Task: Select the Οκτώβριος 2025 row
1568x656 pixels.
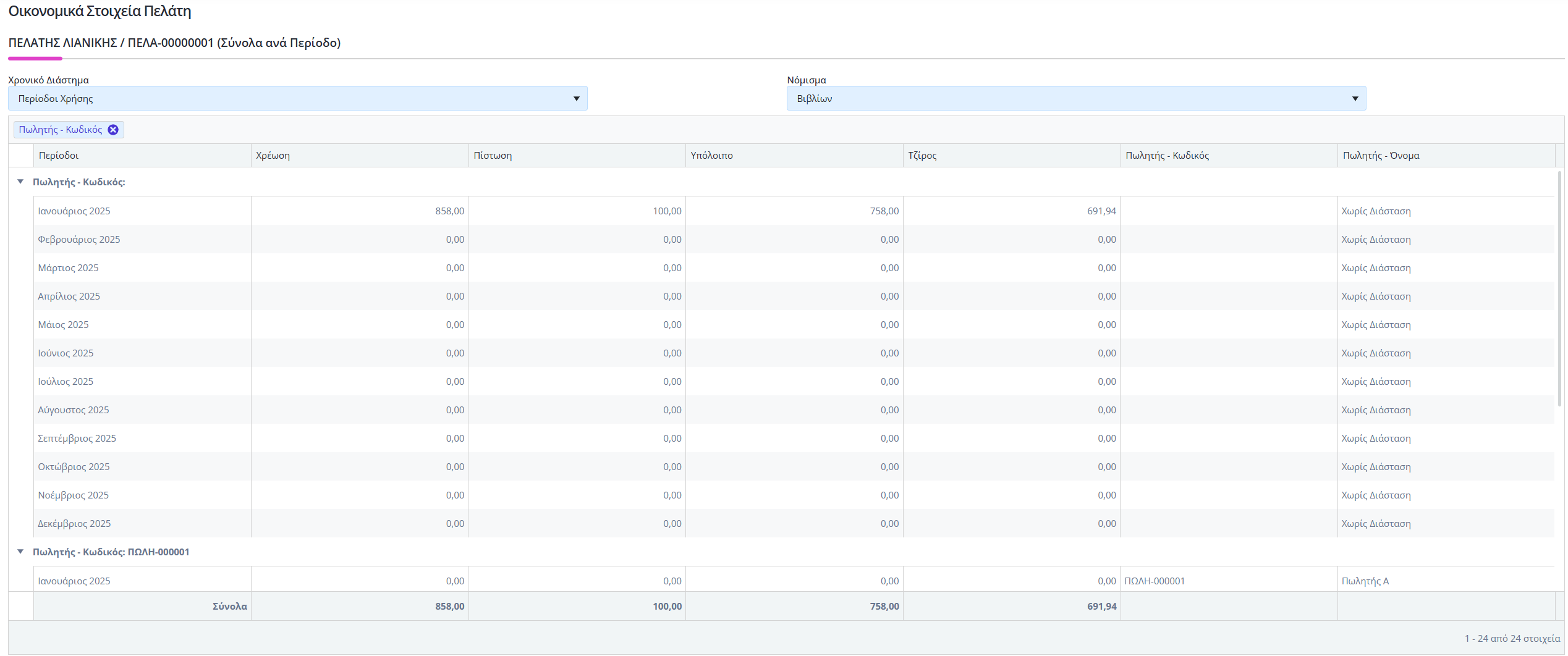Action: [794, 467]
